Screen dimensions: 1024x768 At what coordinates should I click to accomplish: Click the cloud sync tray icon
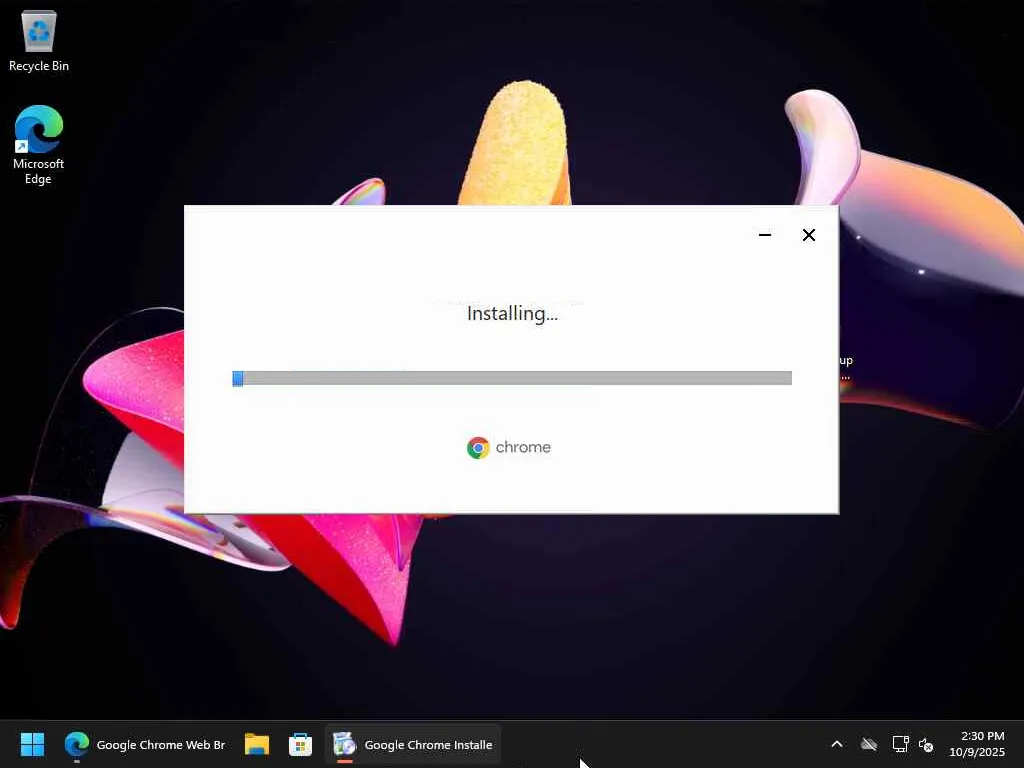pyautogui.click(x=869, y=744)
